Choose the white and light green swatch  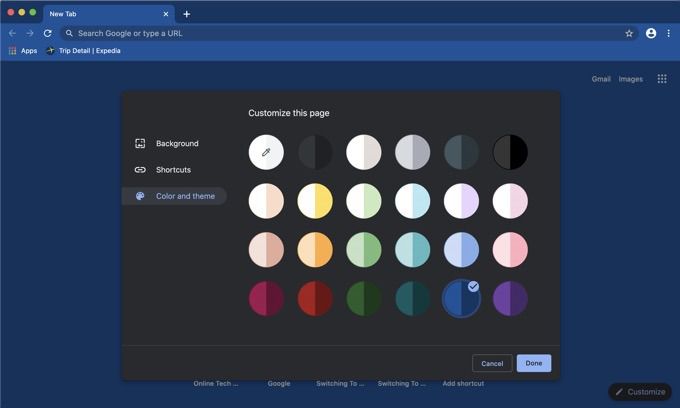click(x=364, y=201)
